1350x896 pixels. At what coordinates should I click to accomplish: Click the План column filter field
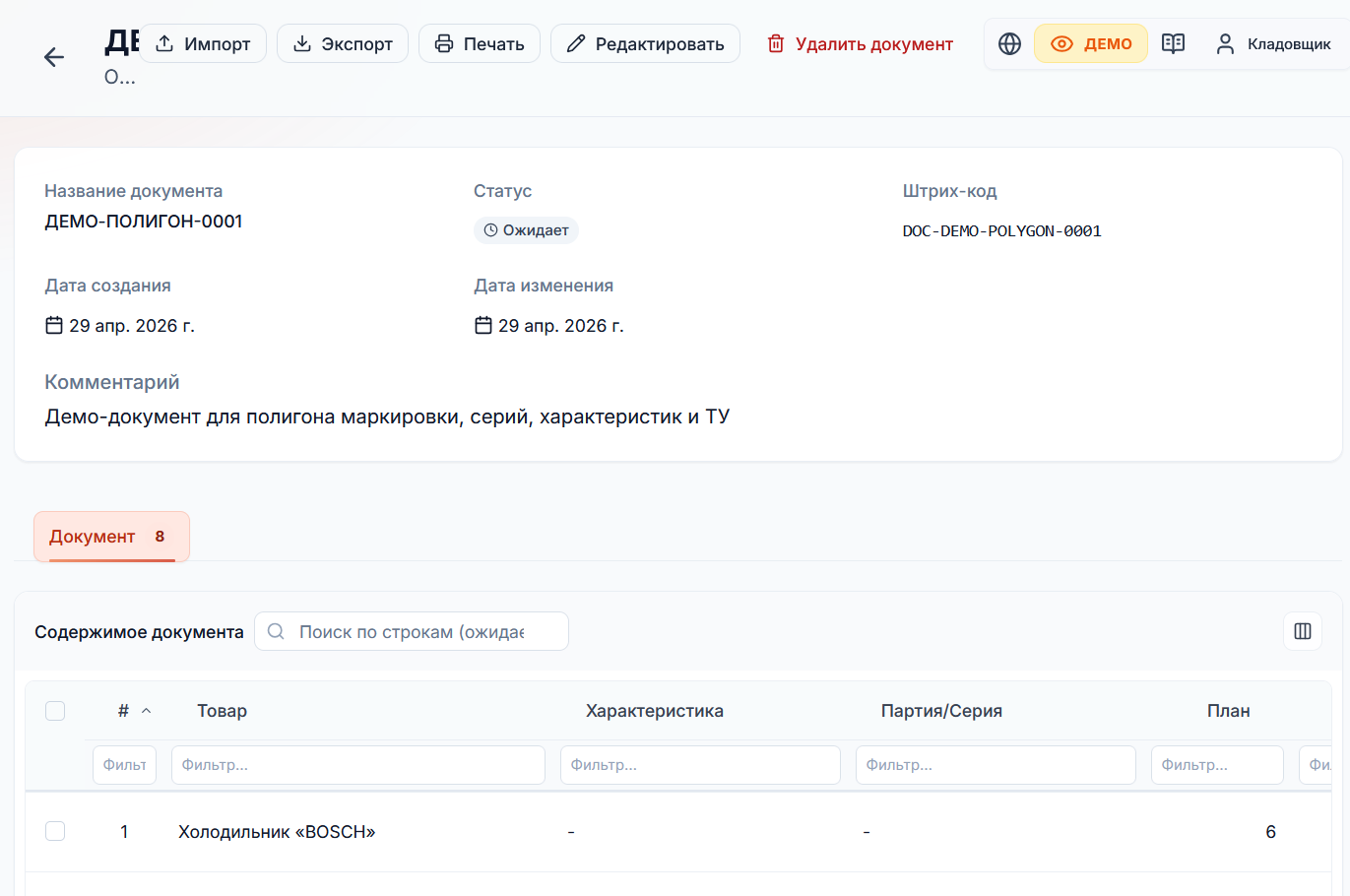pyautogui.click(x=1217, y=765)
